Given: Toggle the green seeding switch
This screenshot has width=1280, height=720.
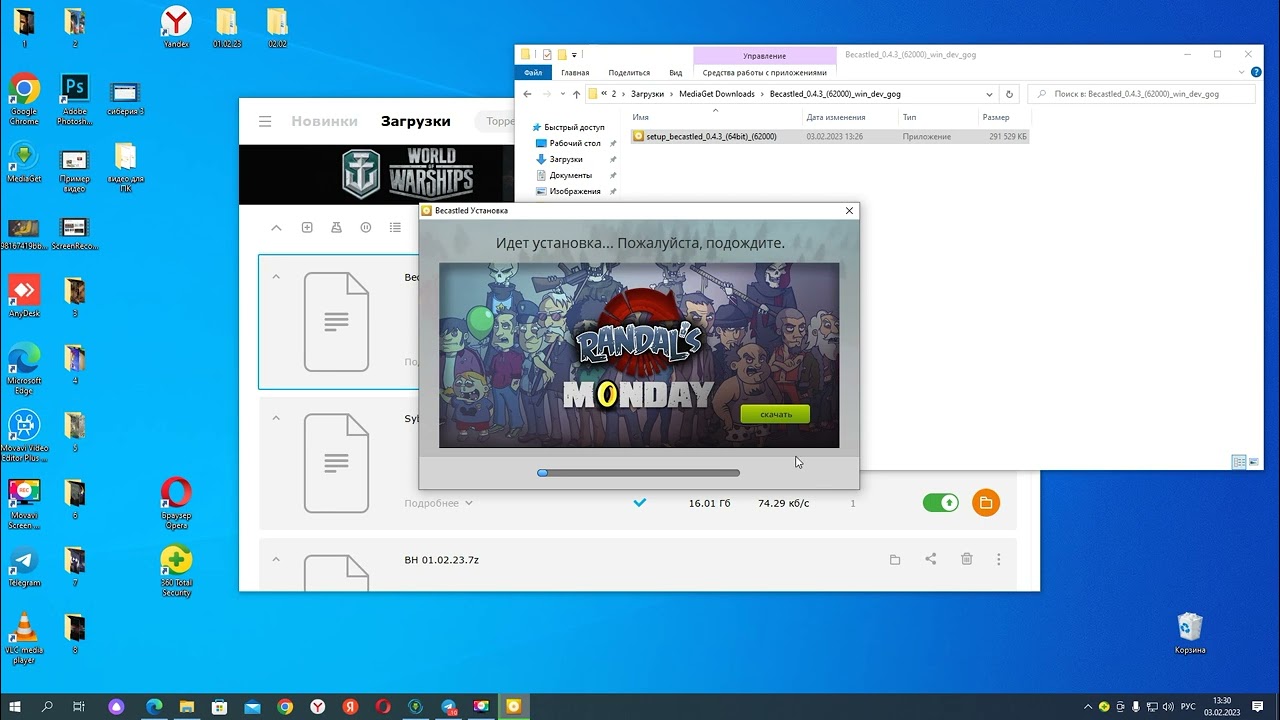Looking at the screenshot, I should [x=941, y=502].
